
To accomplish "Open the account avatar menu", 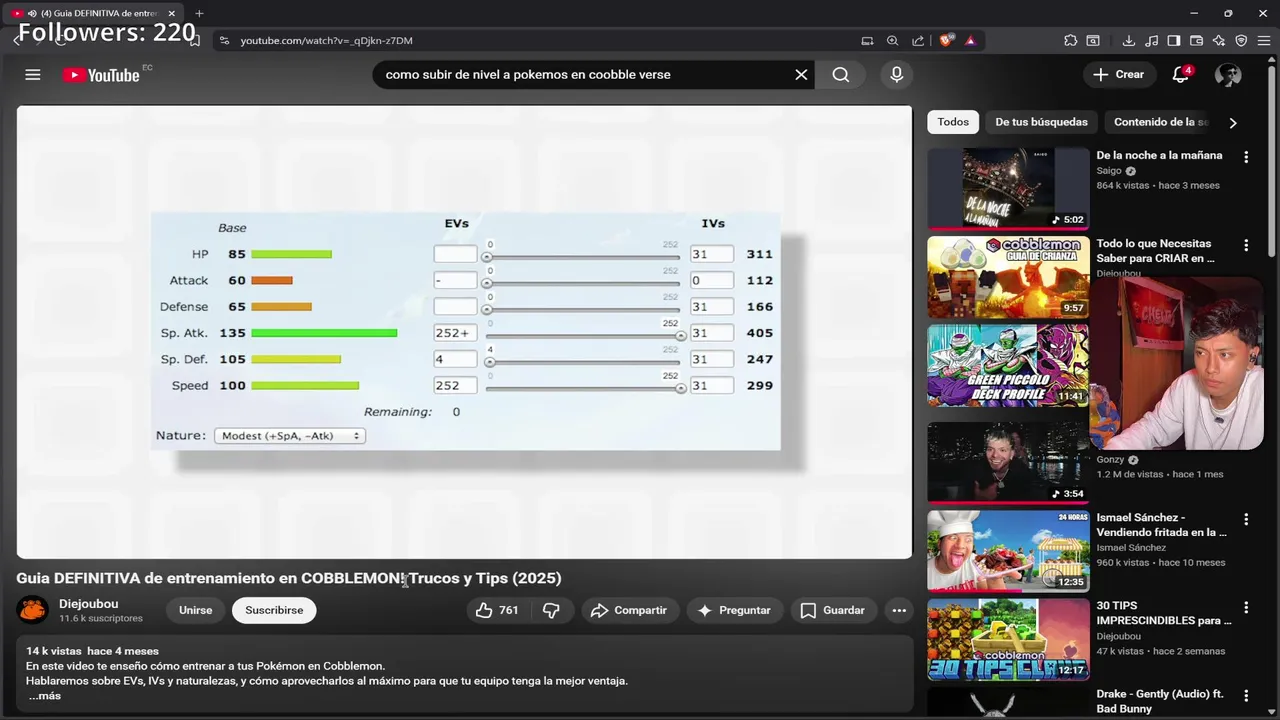I will [x=1228, y=75].
